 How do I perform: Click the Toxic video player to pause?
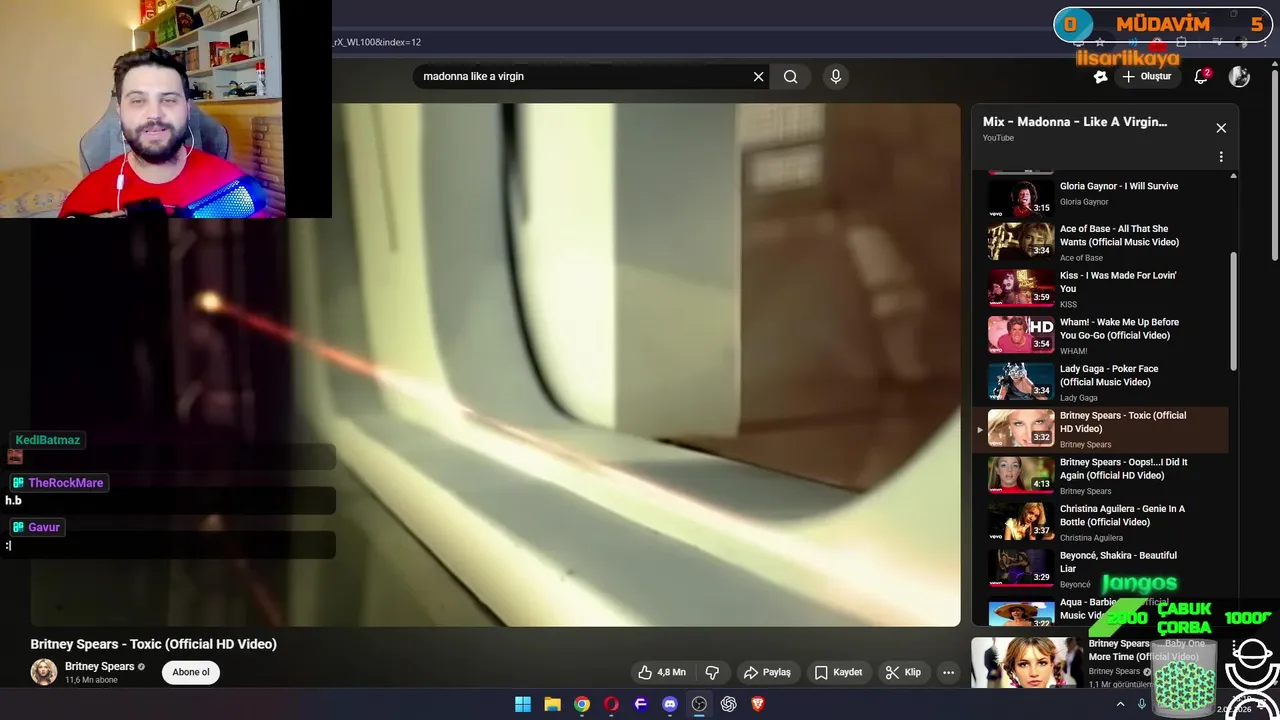pos(495,365)
